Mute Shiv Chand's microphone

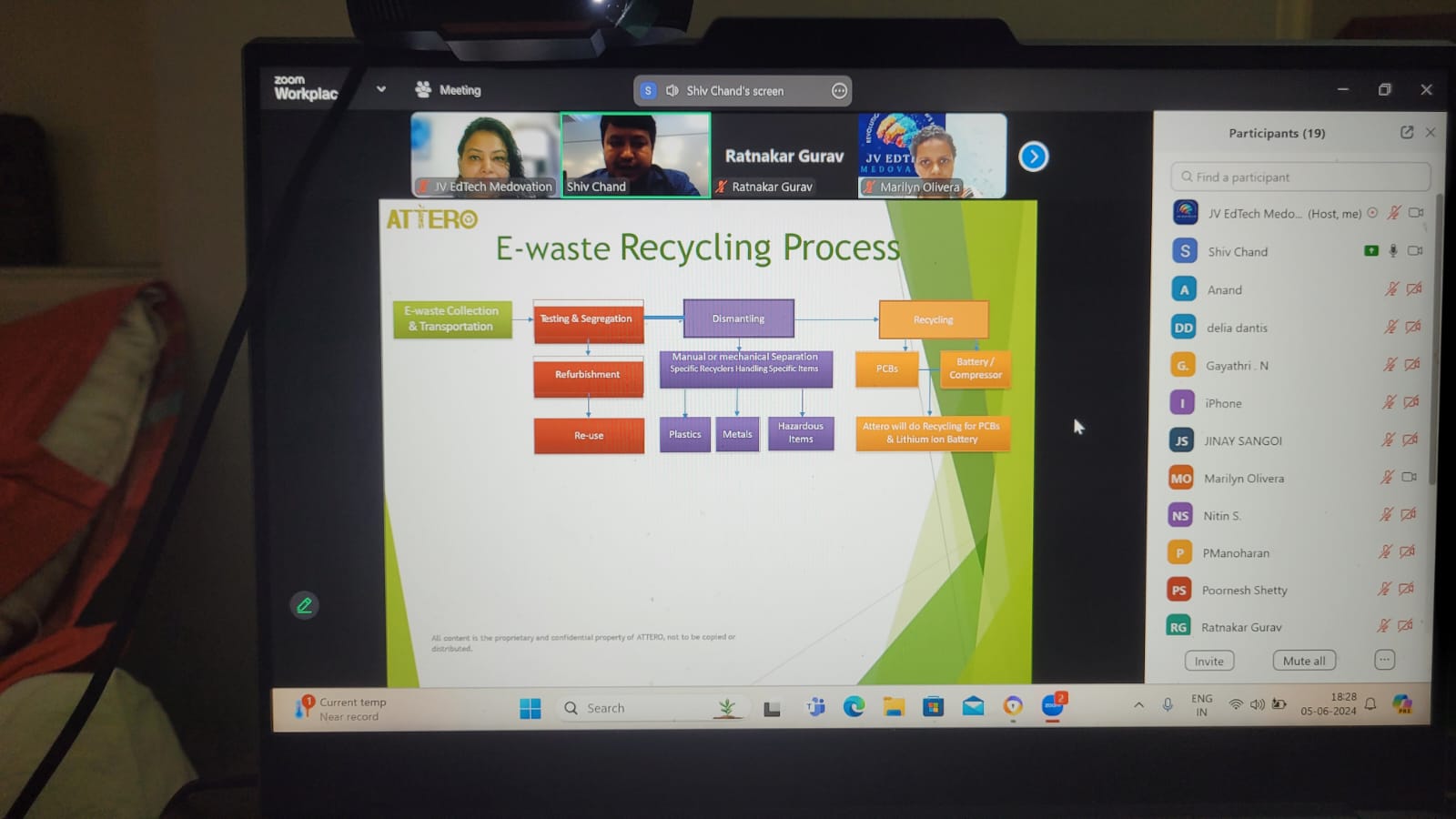(1393, 251)
